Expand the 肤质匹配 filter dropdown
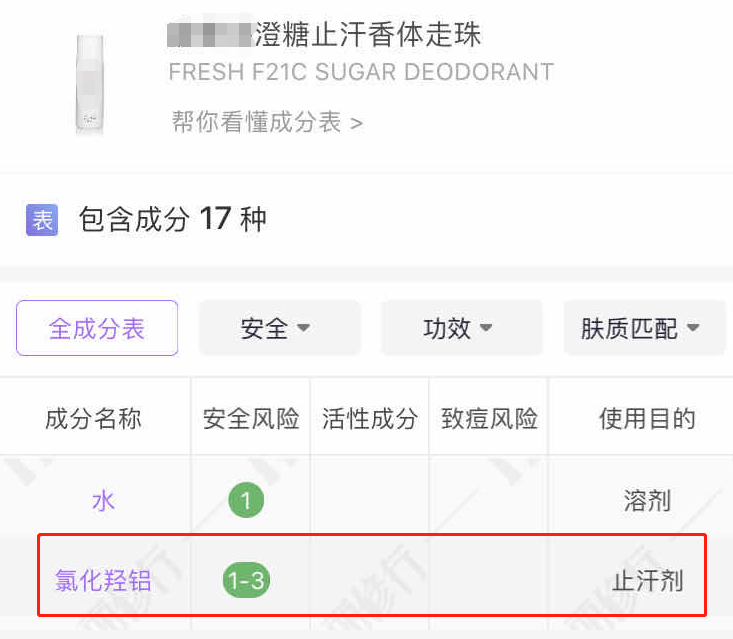The height and width of the screenshot is (639, 733). pyautogui.click(x=643, y=328)
